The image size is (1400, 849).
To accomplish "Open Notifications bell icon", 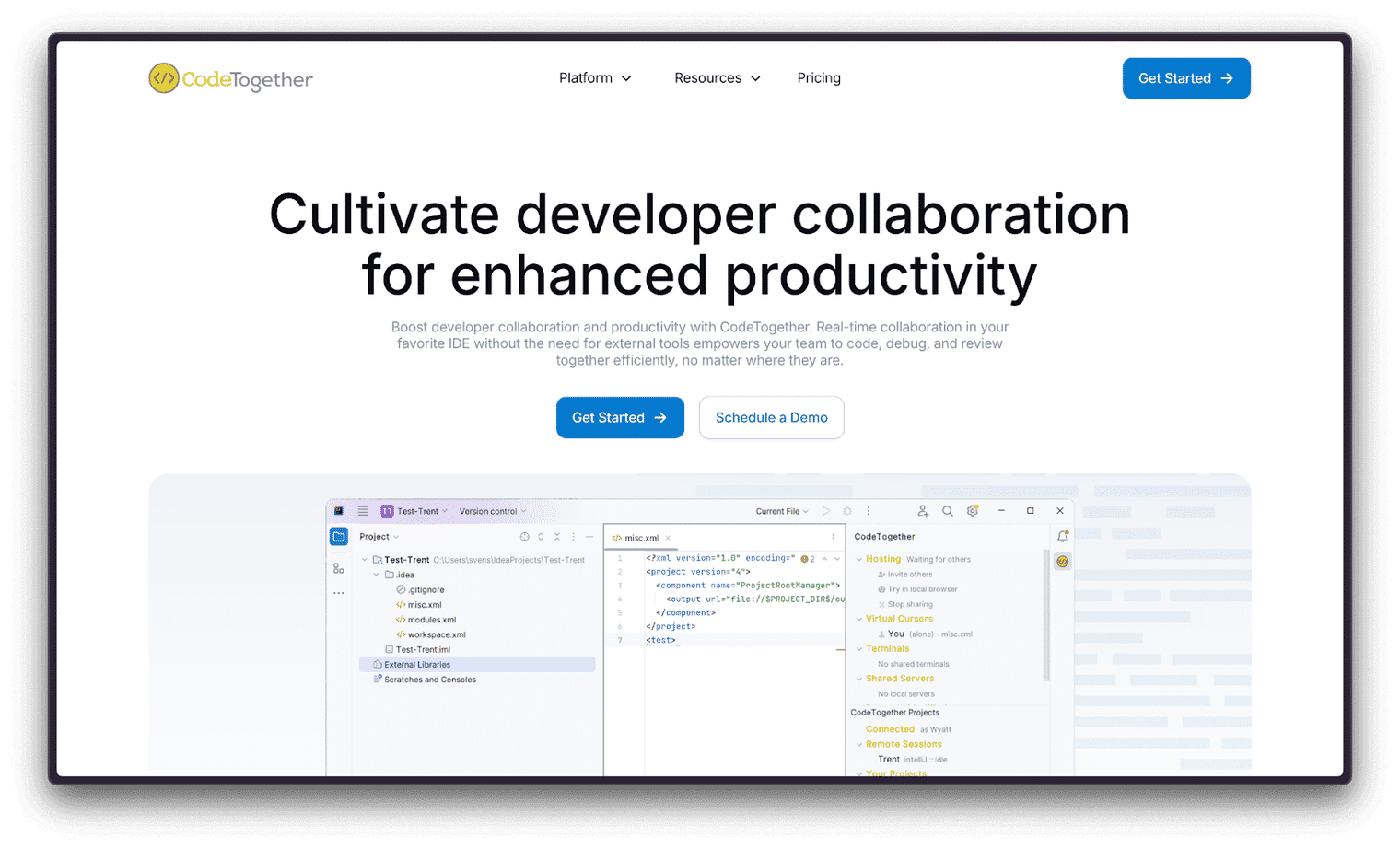I will pos(1063,537).
